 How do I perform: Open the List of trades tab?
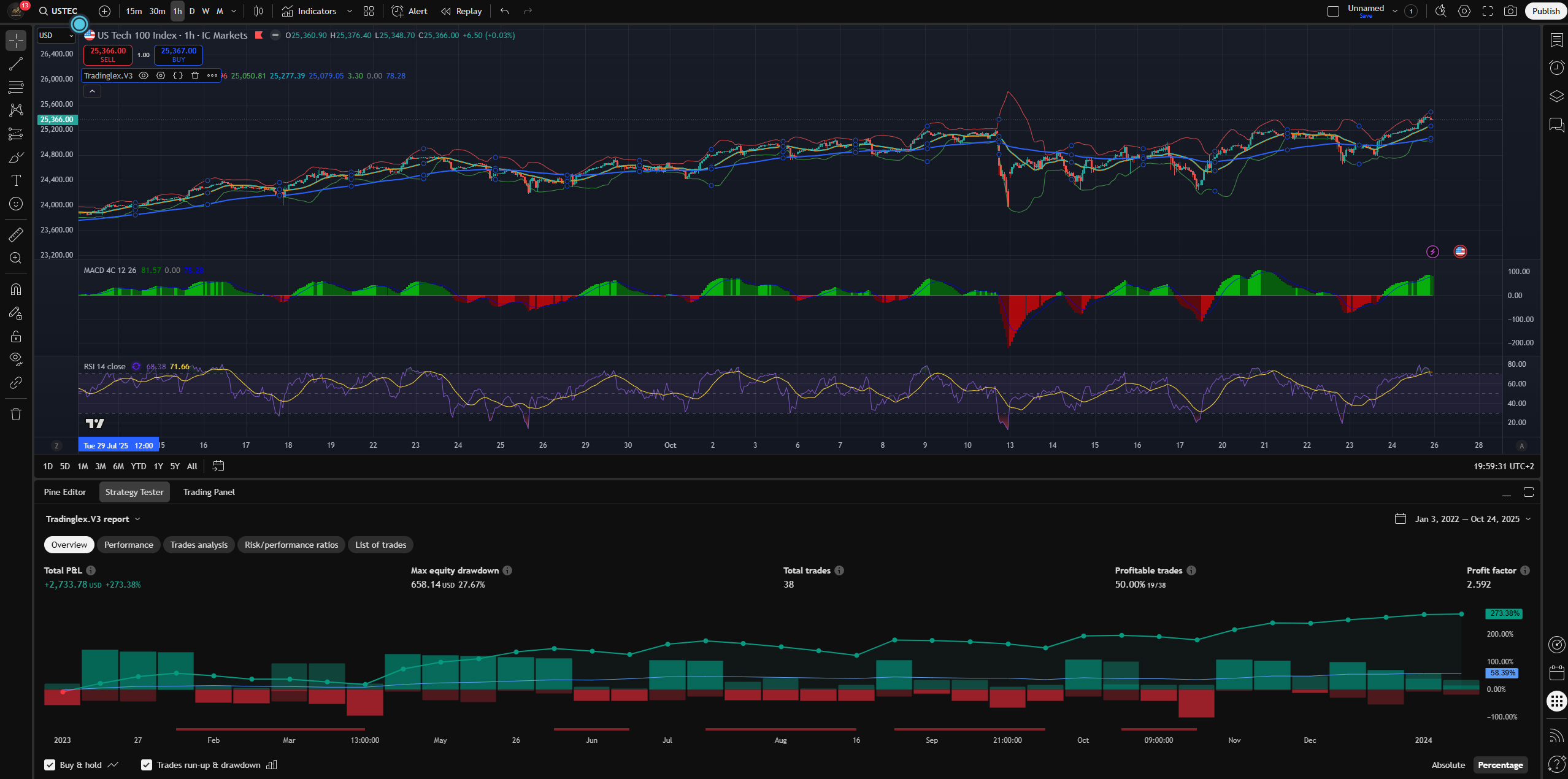[x=380, y=545]
